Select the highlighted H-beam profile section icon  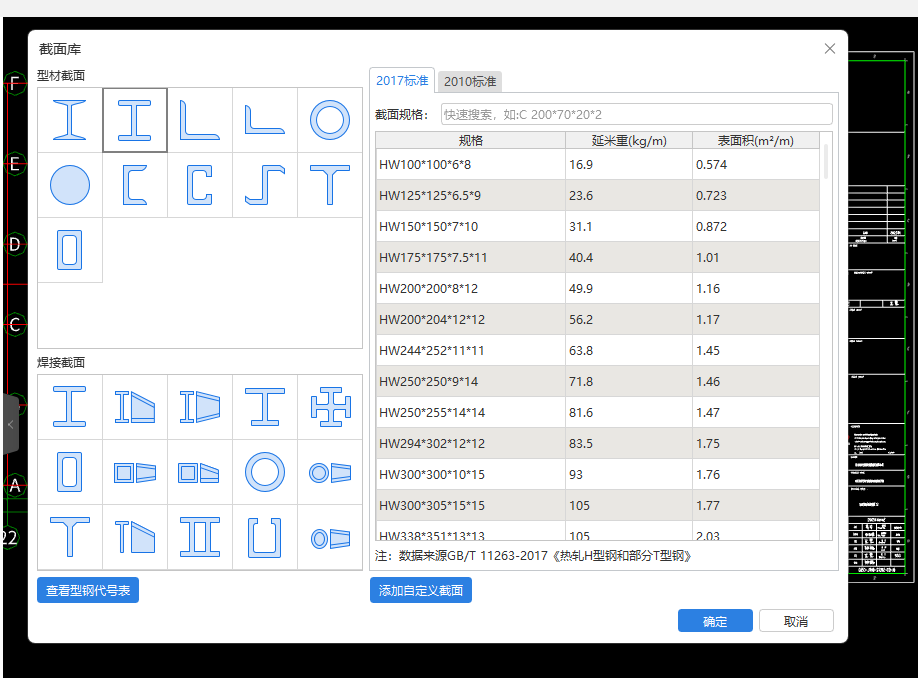[135, 120]
